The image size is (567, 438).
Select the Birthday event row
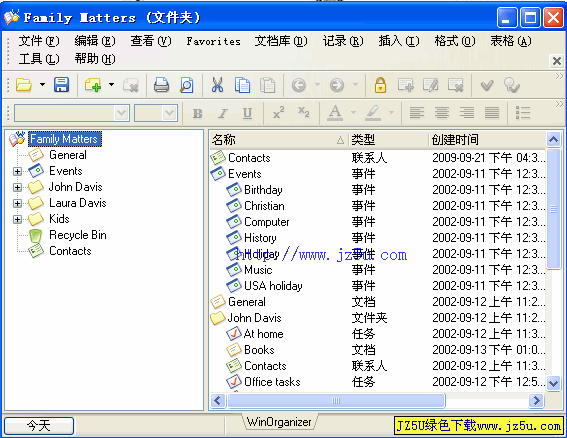coord(378,190)
